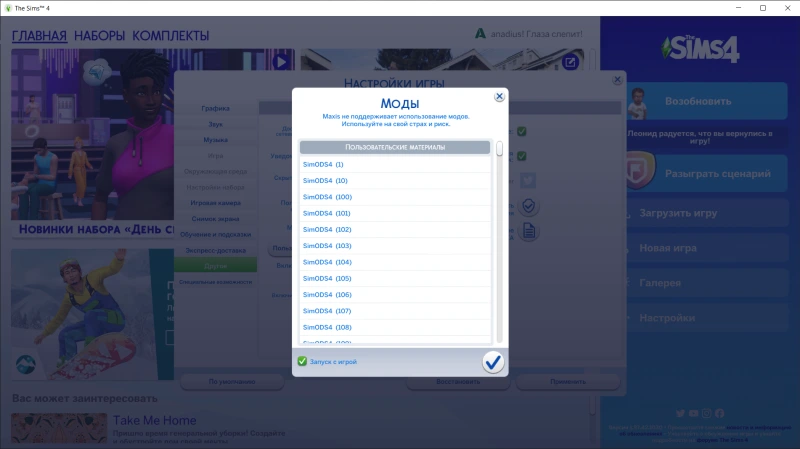Select SimODS4 (101) entry
This screenshot has height=449, width=800.
coord(395,213)
